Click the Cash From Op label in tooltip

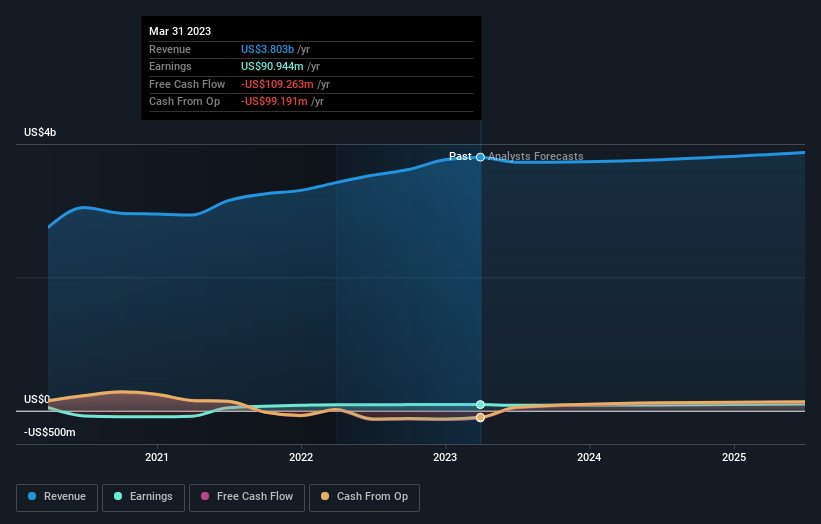pyautogui.click(x=184, y=102)
